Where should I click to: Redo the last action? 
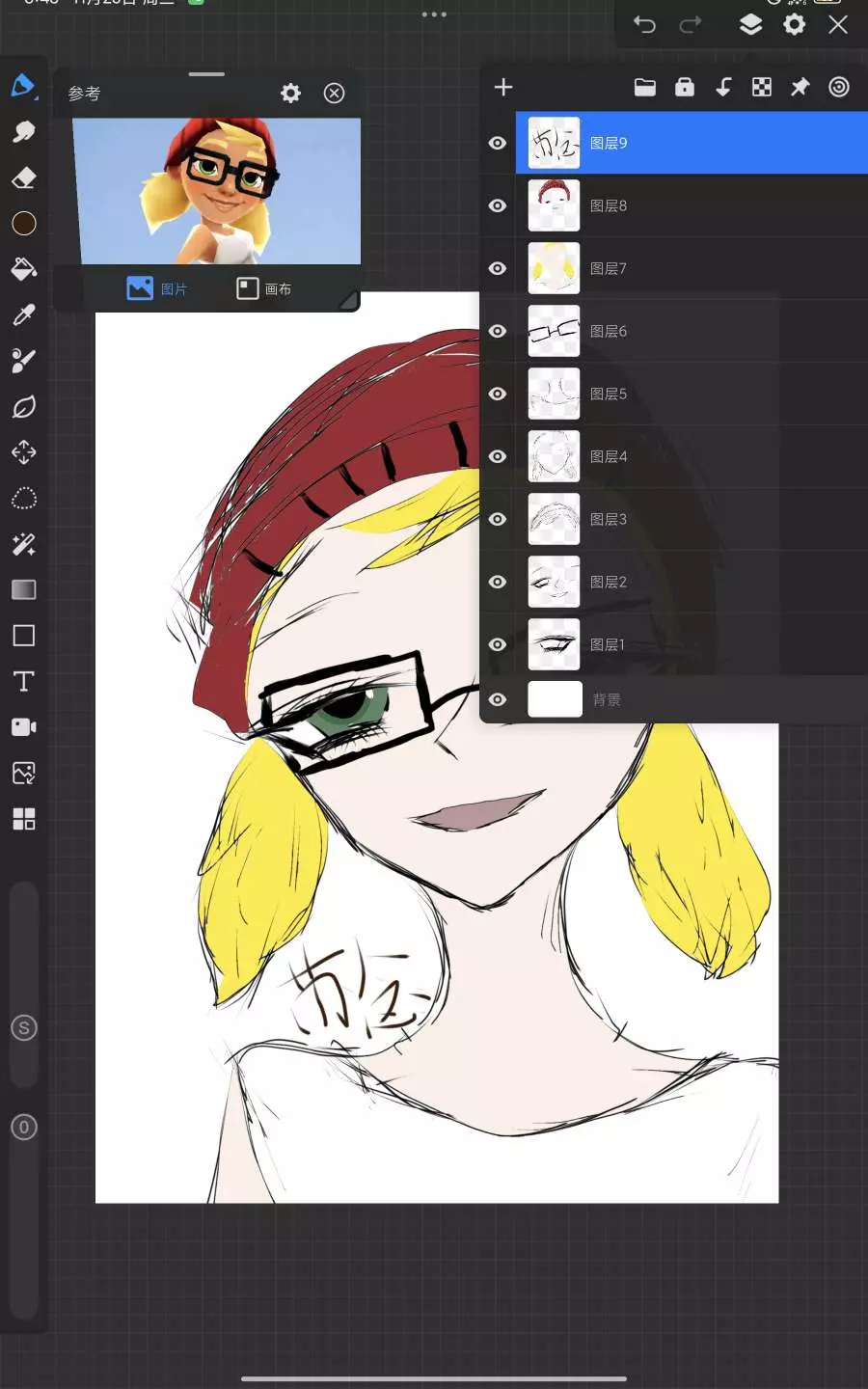691,25
